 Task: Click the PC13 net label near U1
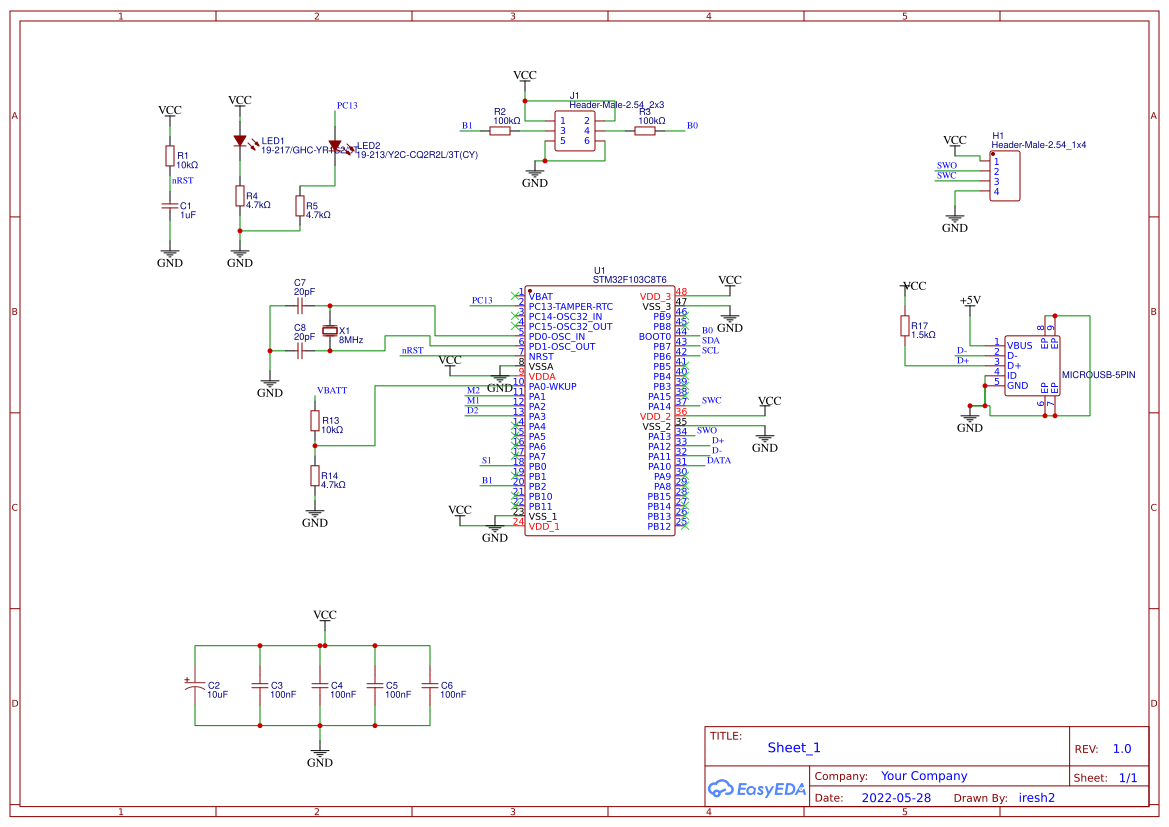480,298
